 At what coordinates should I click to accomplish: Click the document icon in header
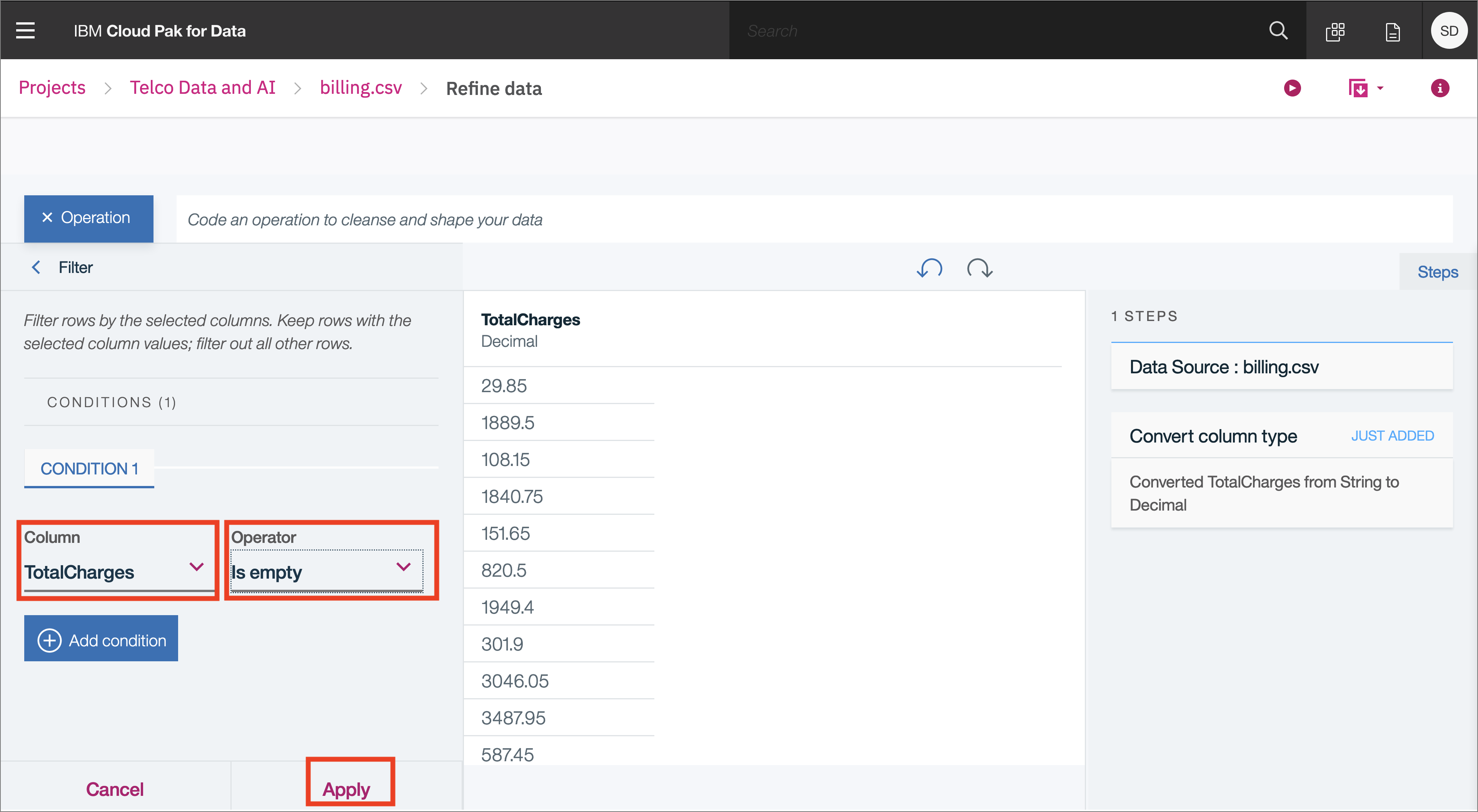[x=1393, y=32]
